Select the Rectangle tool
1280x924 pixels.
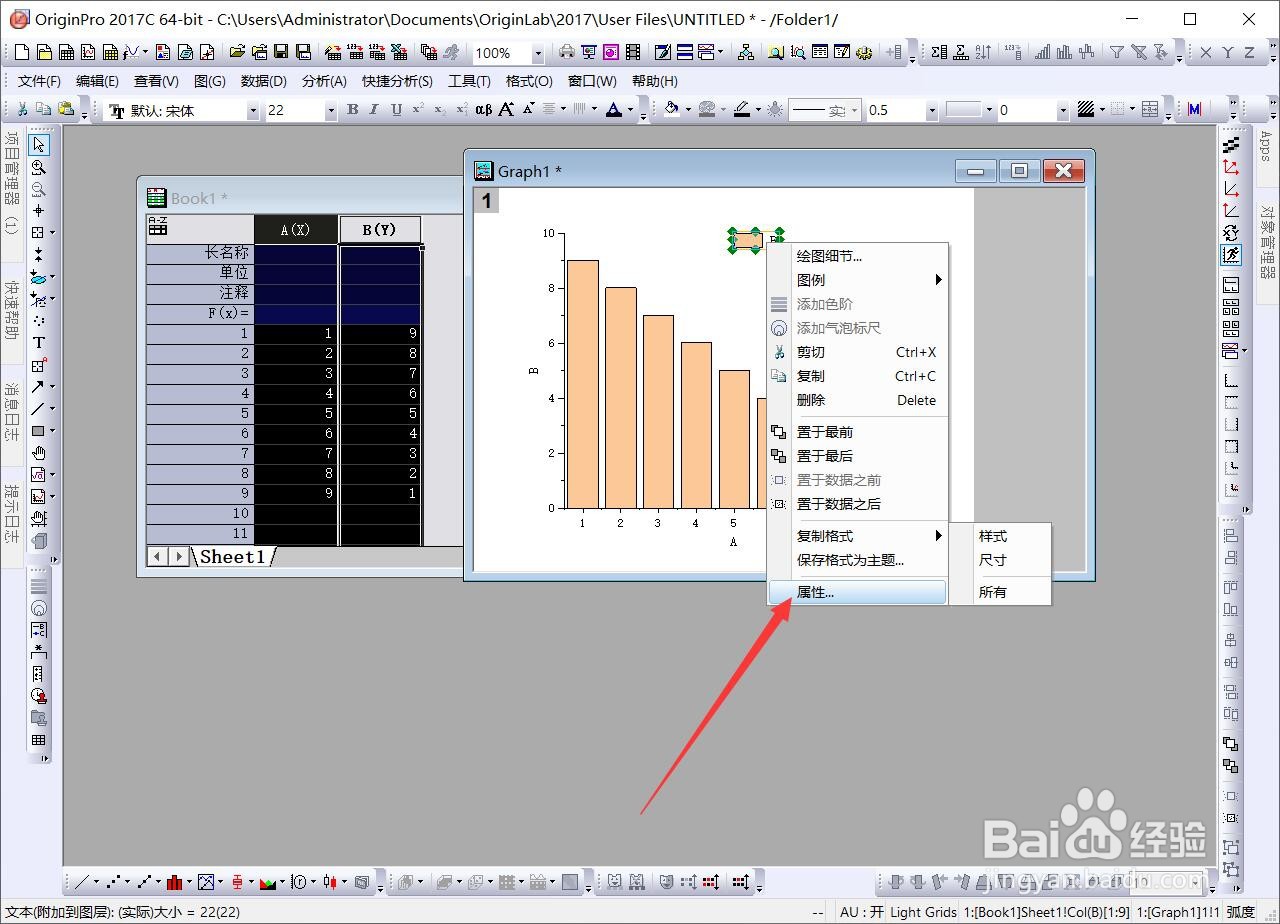tap(38, 431)
